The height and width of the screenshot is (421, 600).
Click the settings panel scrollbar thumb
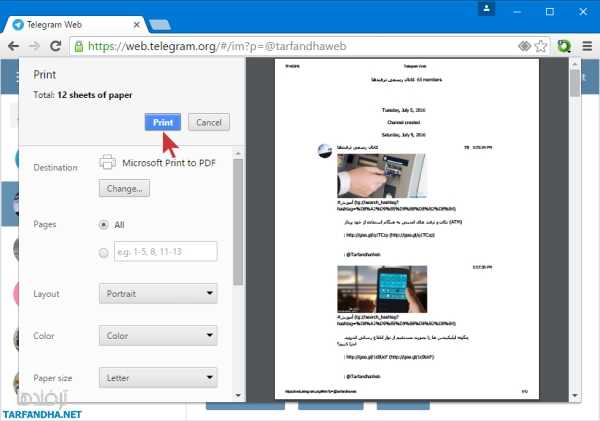(238, 222)
